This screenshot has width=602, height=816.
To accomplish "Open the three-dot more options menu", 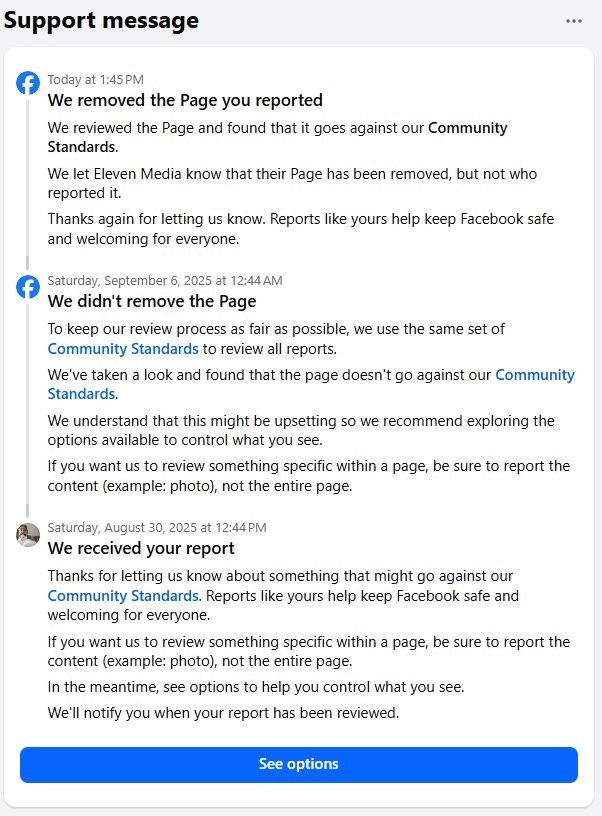I will pyautogui.click(x=573, y=21).
